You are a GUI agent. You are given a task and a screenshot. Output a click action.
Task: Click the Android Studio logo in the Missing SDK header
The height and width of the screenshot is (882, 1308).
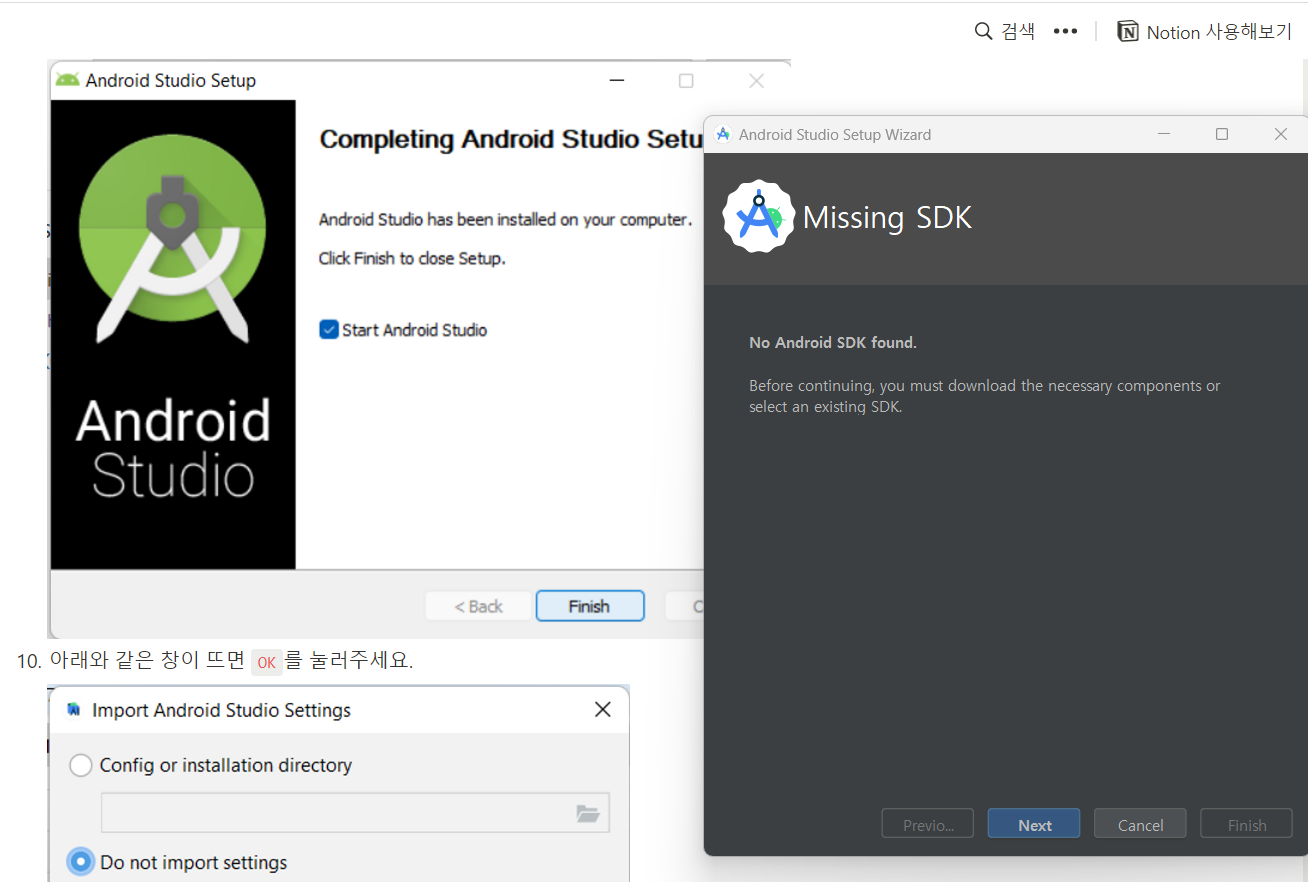[x=759, y=217]
